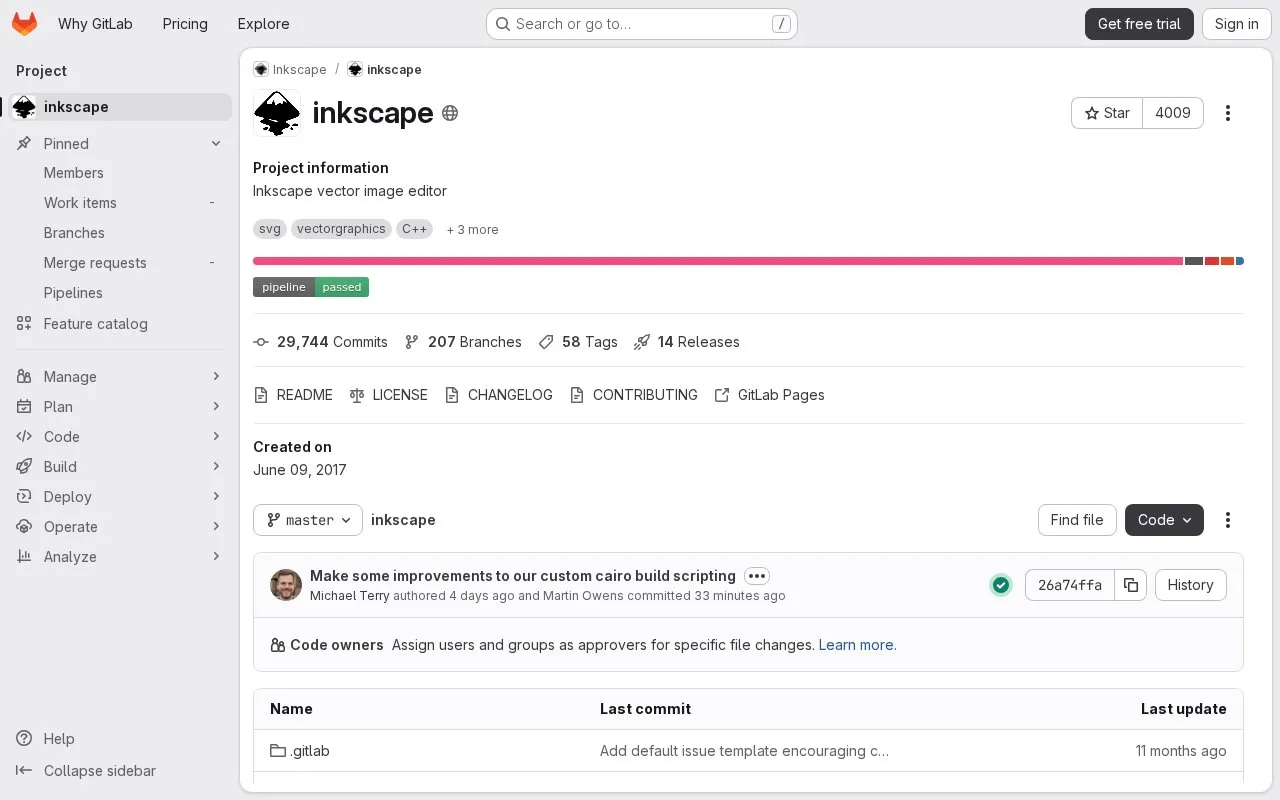Open the .gitlab folder

310,751
